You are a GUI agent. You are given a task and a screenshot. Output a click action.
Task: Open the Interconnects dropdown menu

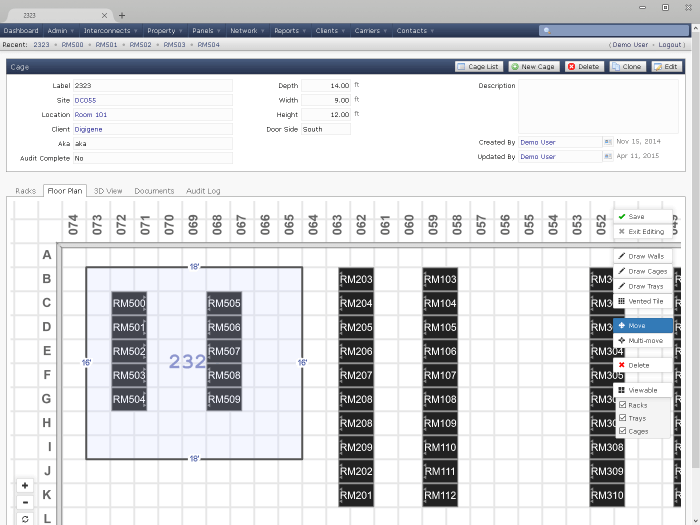point(109,31)
